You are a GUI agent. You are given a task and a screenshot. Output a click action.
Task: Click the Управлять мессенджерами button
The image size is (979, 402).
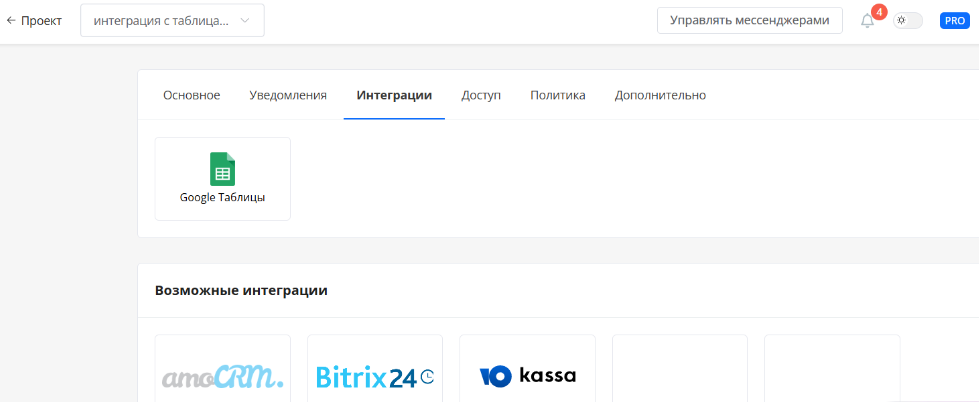749,21
